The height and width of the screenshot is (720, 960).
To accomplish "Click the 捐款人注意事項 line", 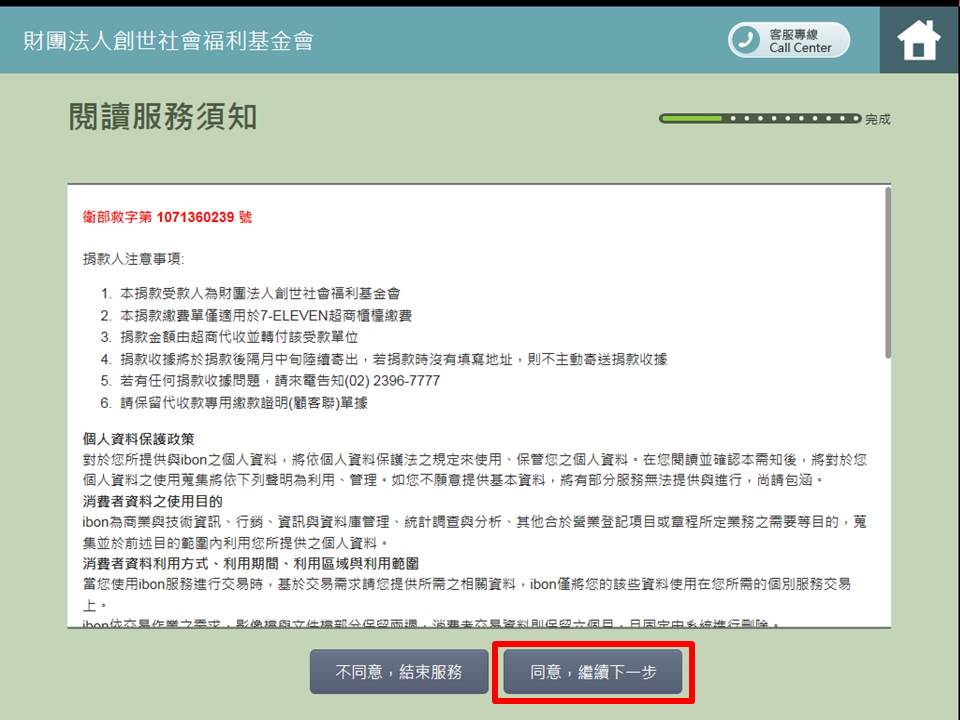I will (133, 259).
